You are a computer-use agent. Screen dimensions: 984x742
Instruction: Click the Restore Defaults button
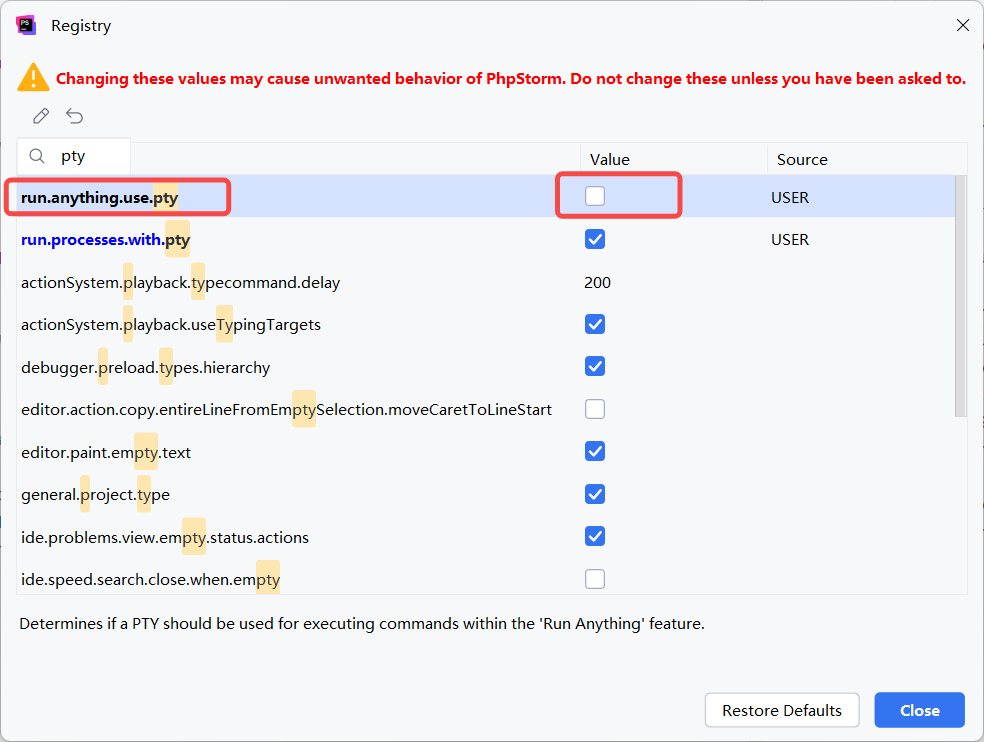coord(782,710)
